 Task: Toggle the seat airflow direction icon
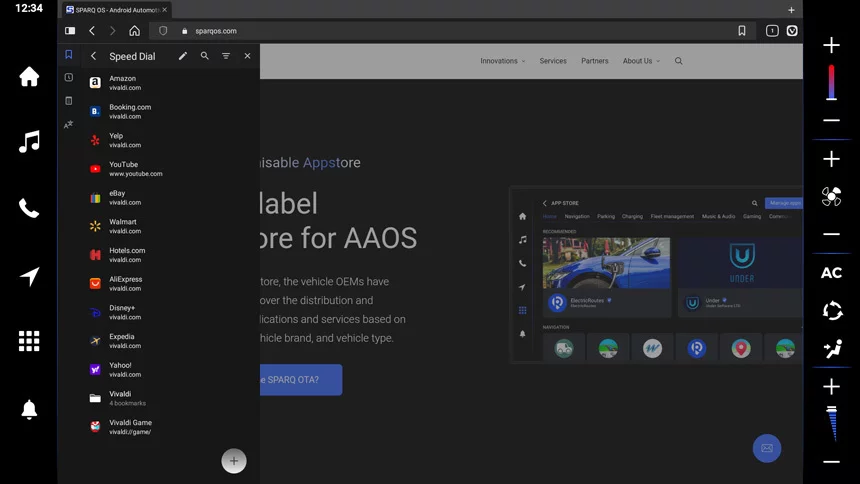pyautogui.click(x=833, y=348)
